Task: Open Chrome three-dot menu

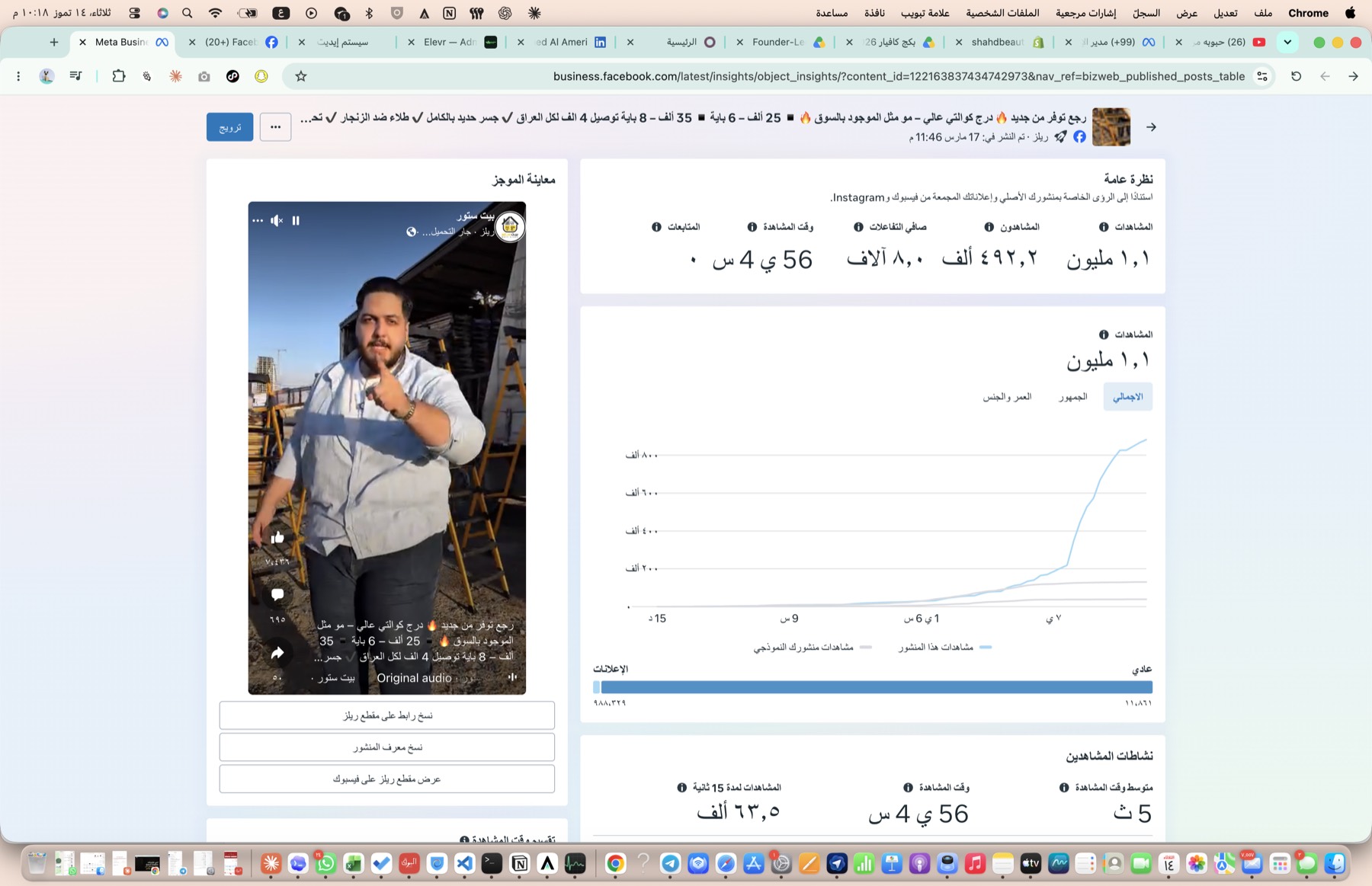Action: (x=18, y=76)
